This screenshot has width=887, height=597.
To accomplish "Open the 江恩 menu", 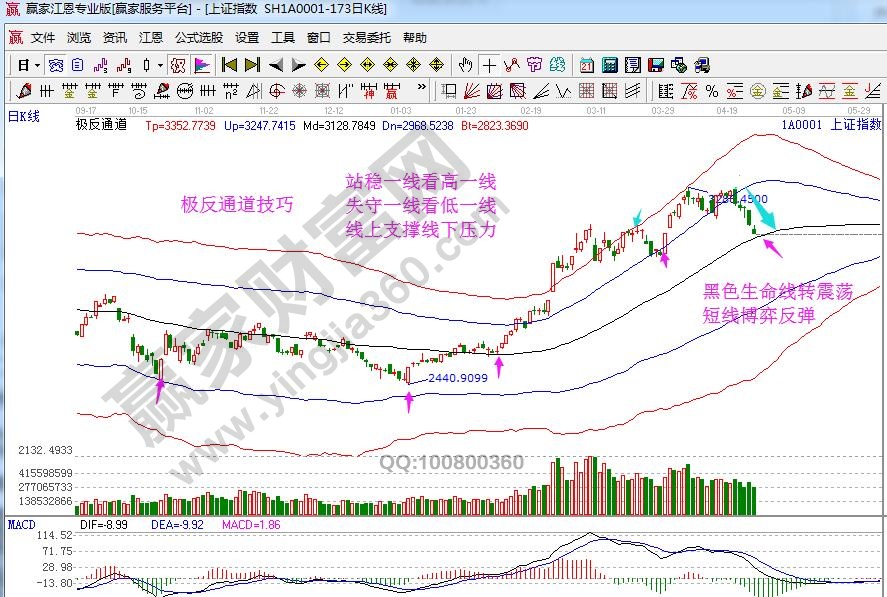I will tap(150, 38).
